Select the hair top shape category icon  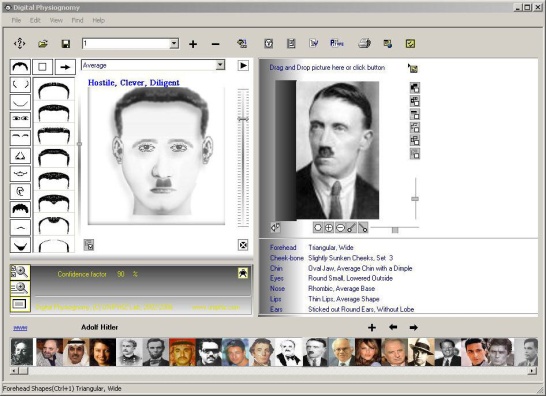click(x=20, y=67)
